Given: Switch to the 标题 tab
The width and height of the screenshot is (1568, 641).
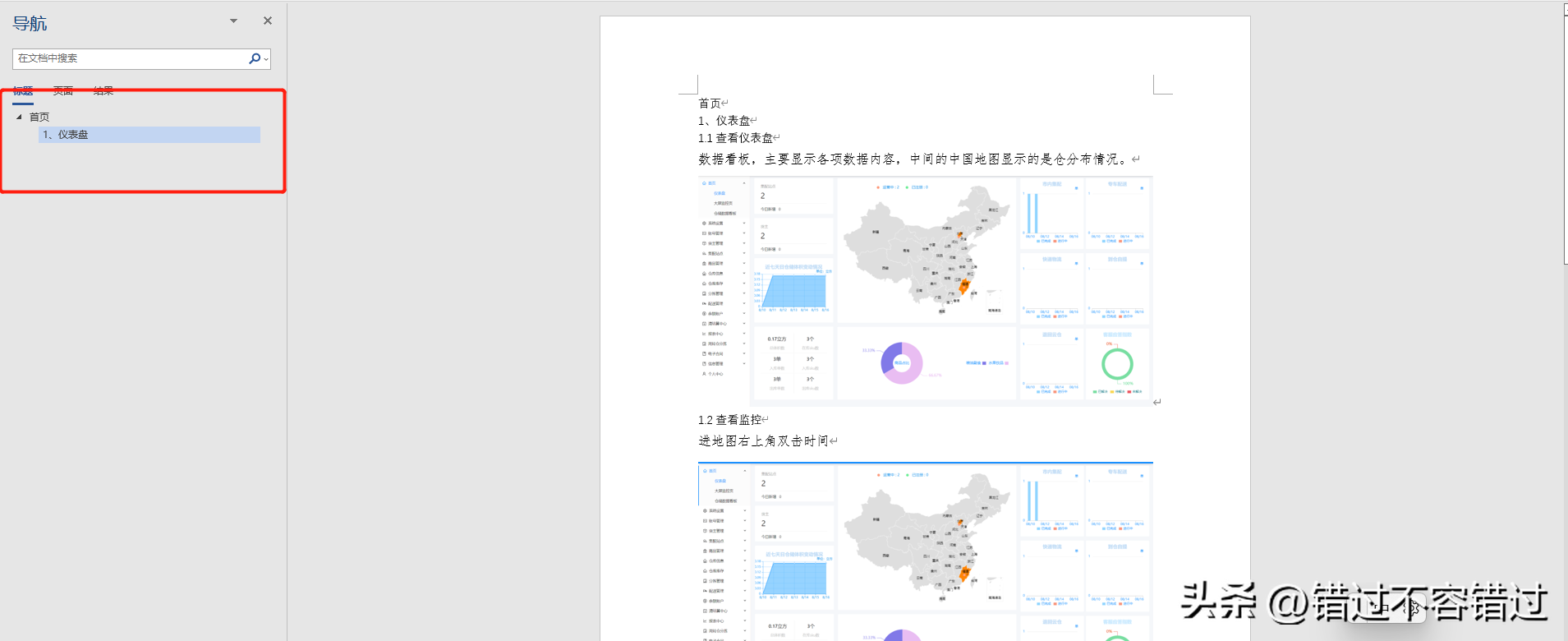Looking at the screenshot, I should pyautogui.click(x=23, y=91).
